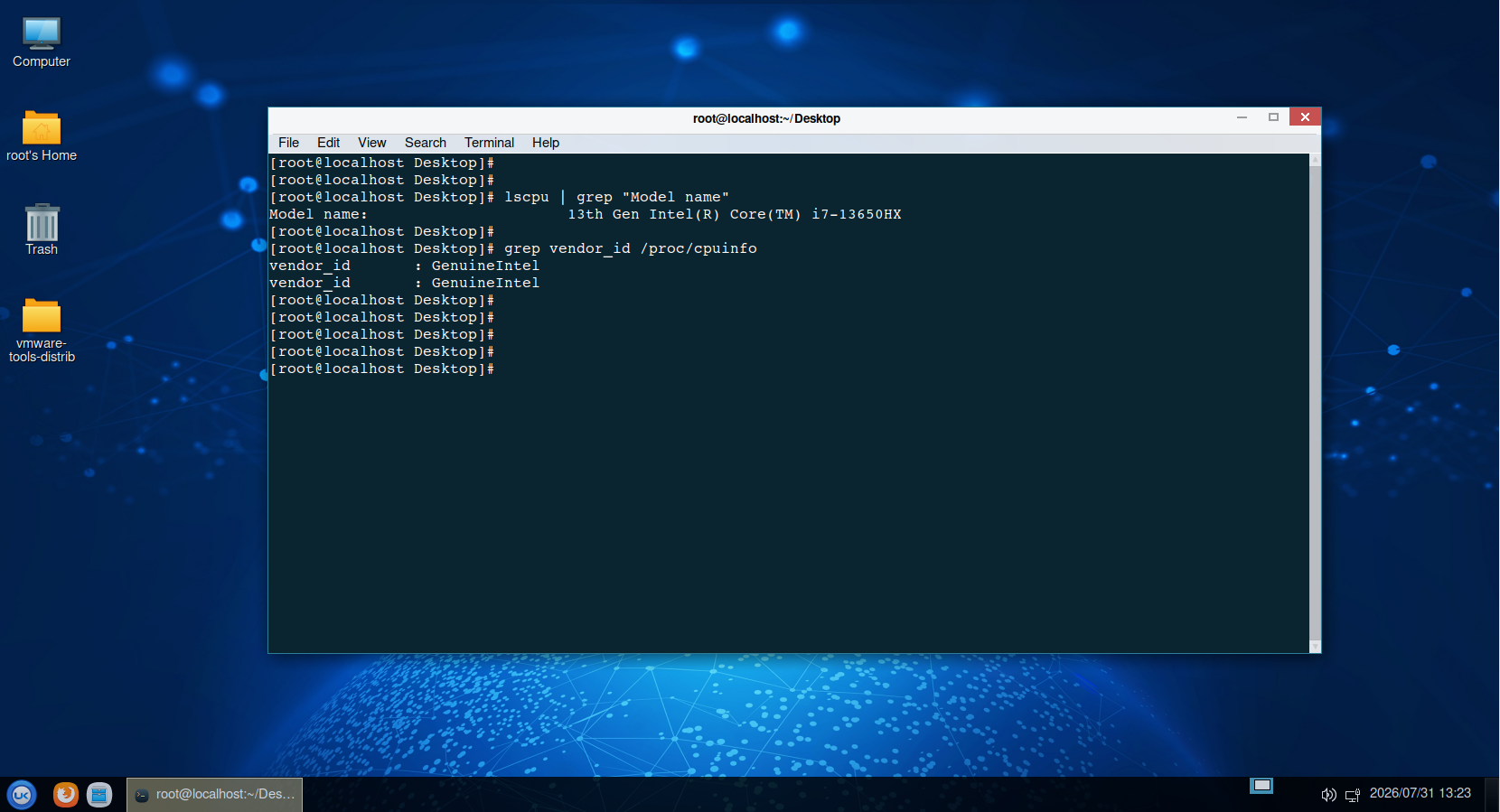Image resolution: width=1500 pixels, height=812 pixels.
Task: Click the "Model name:" output label
Action: coord(318,214)
